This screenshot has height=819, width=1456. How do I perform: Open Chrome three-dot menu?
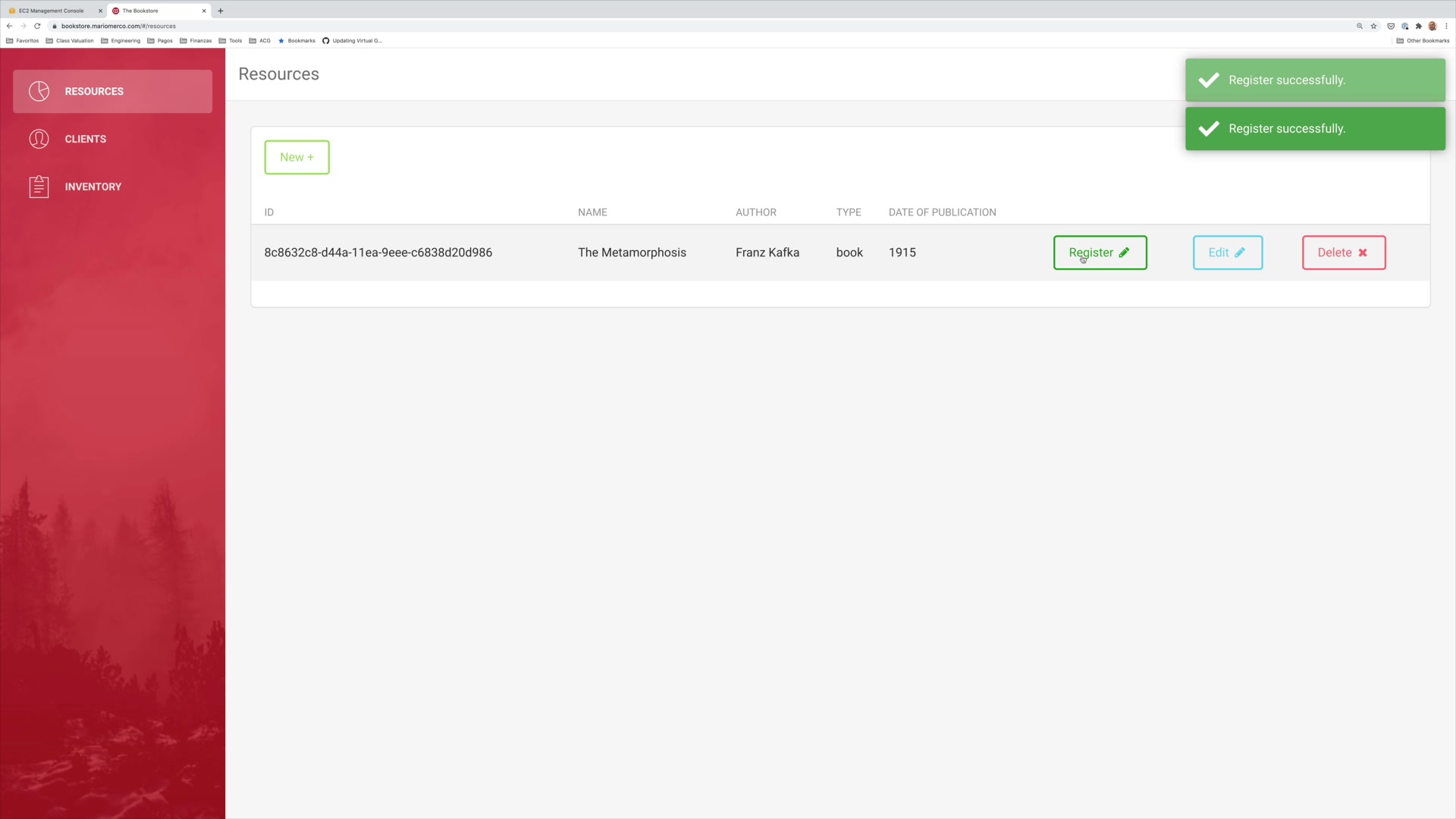tap(1446, 26)
